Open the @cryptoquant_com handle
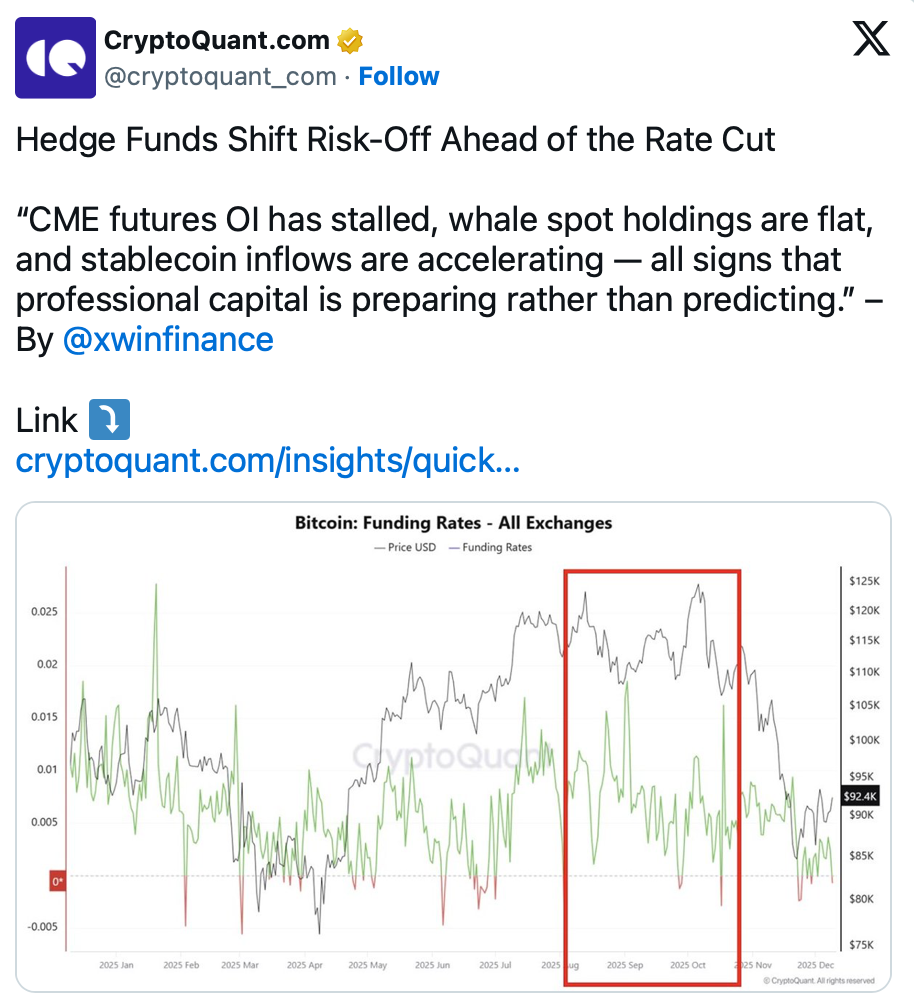 click(220, 77)
